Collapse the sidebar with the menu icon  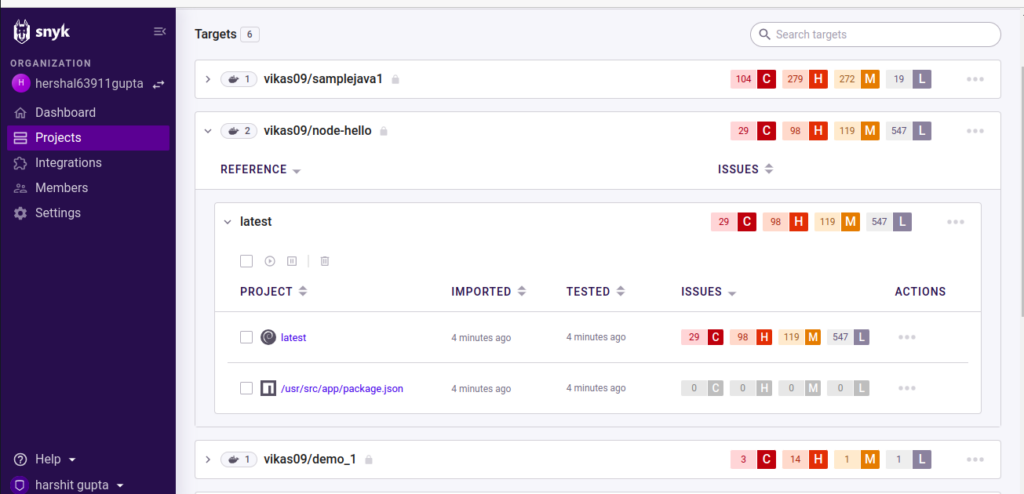(159, 32)
